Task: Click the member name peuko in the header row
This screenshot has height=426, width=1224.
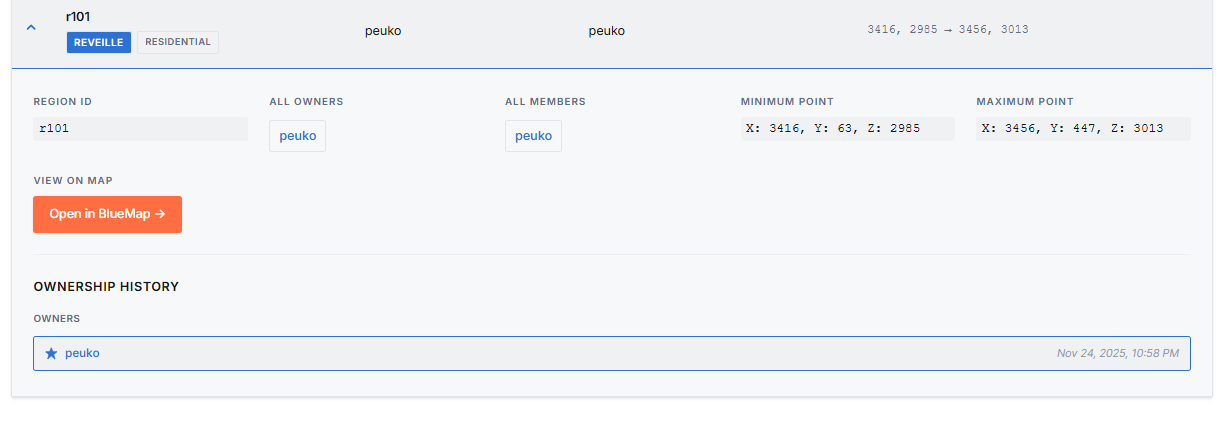Action: pyautogui.click(x=606, y=31)
